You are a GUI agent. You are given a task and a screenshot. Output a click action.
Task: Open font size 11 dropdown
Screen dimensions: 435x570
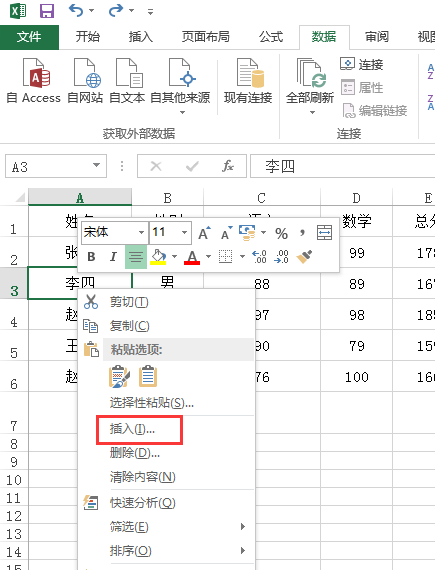[x=185, y=232]
